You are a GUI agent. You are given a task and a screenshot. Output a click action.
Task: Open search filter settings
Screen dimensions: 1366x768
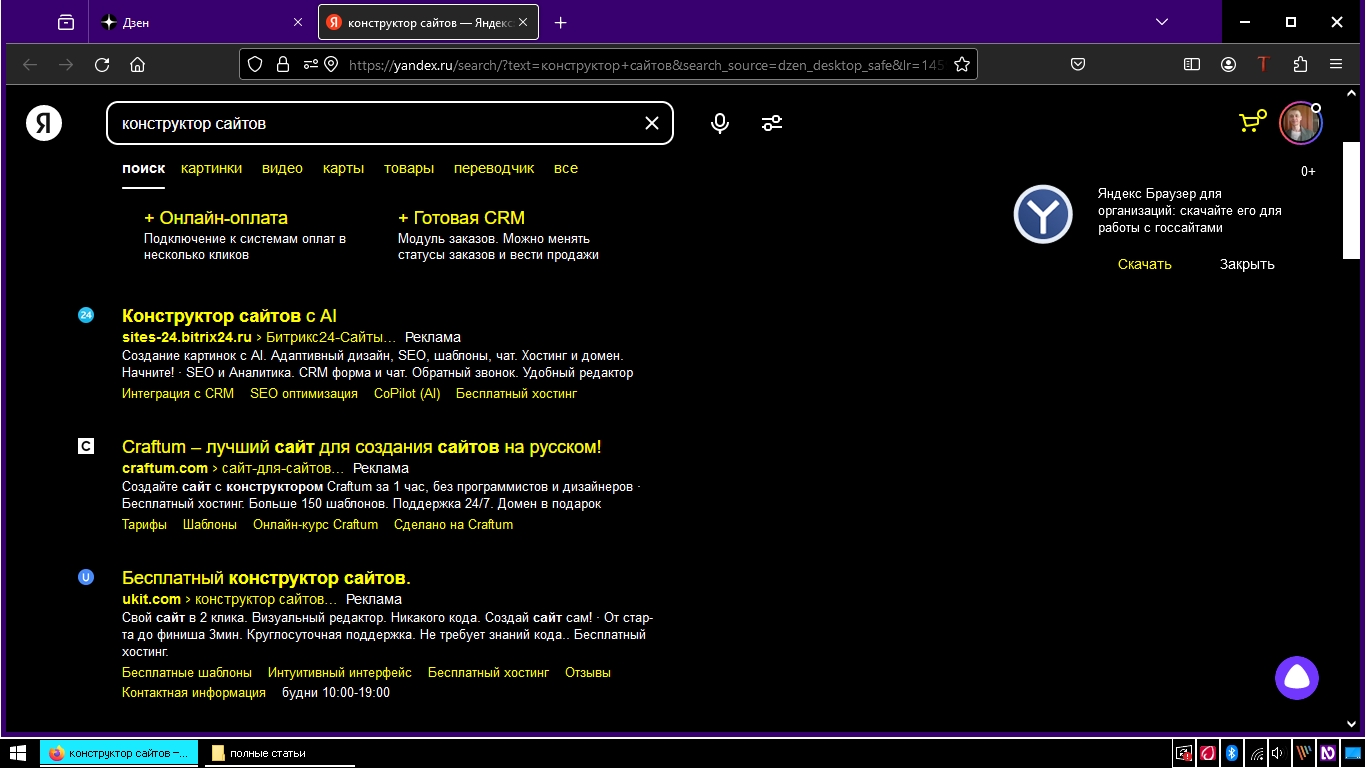point(772,123)
